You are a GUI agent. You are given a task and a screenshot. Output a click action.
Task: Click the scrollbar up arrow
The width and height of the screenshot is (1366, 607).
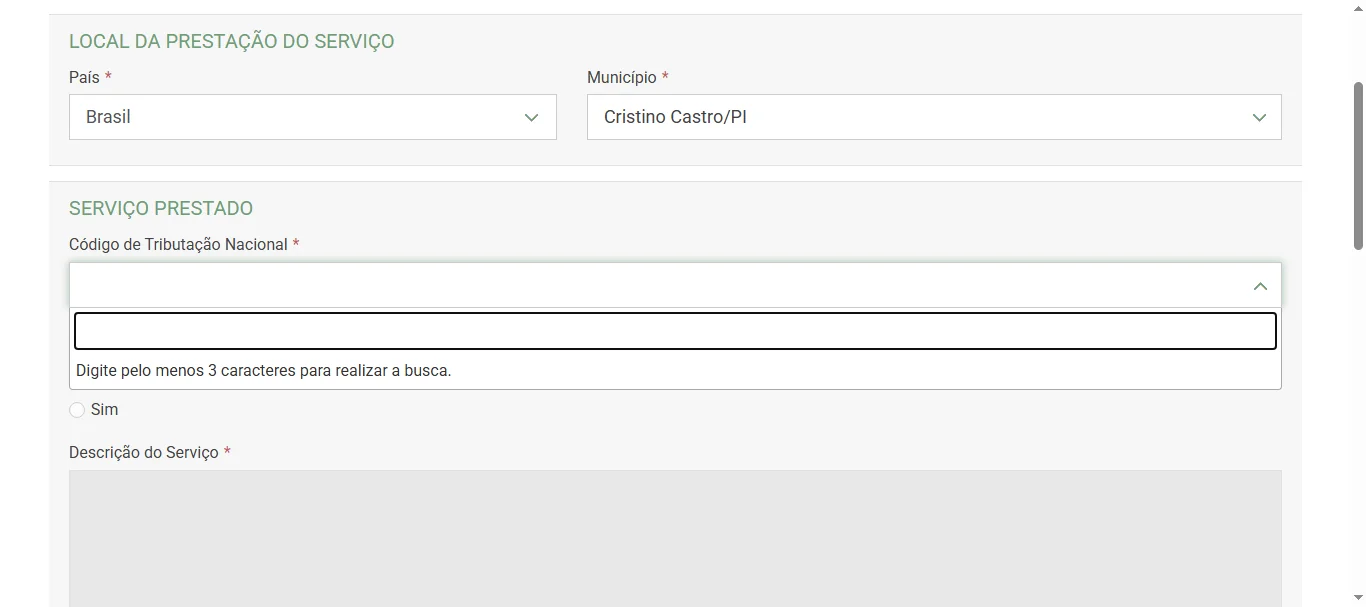point(1357,8)
